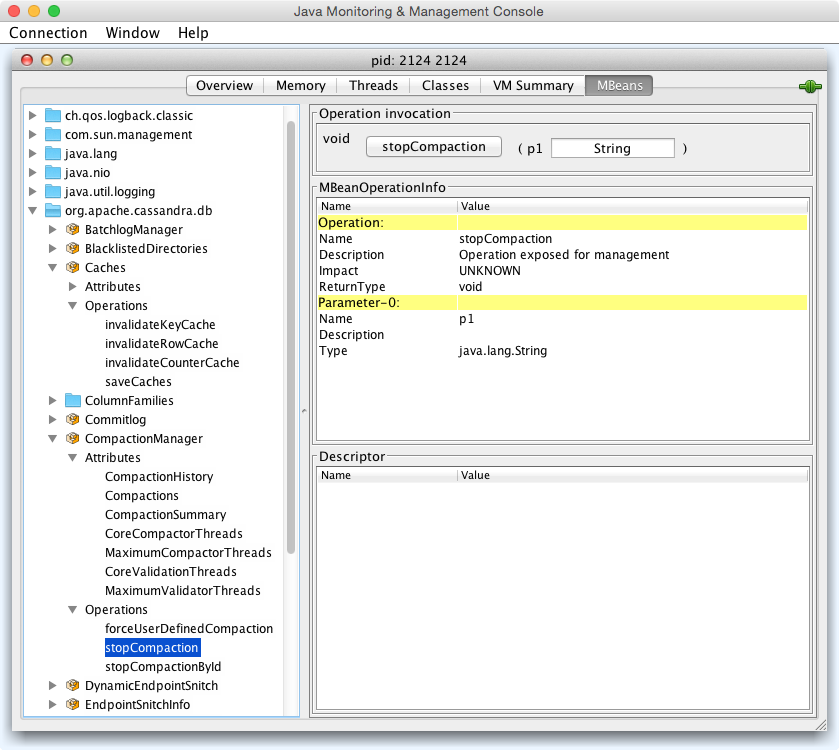Click the p1 String input field

coord(612,148)
